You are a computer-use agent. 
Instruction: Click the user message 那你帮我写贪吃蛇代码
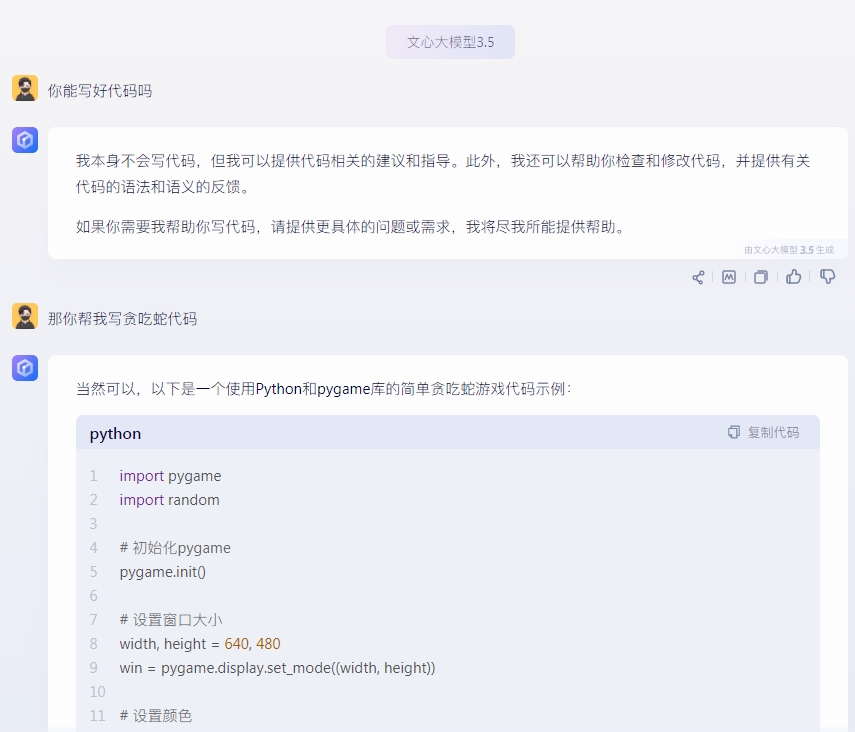[x=122, y=319]
